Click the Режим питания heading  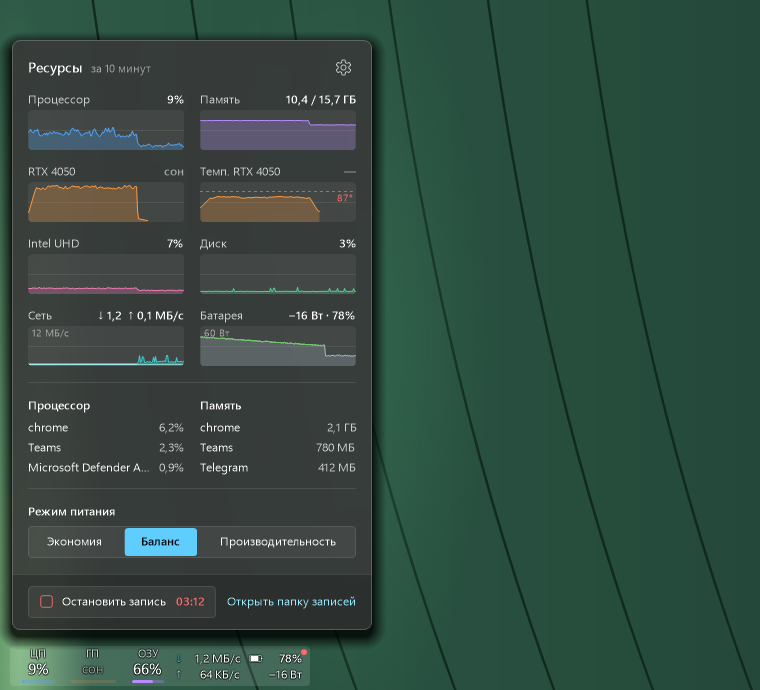[x=72, y=512]
